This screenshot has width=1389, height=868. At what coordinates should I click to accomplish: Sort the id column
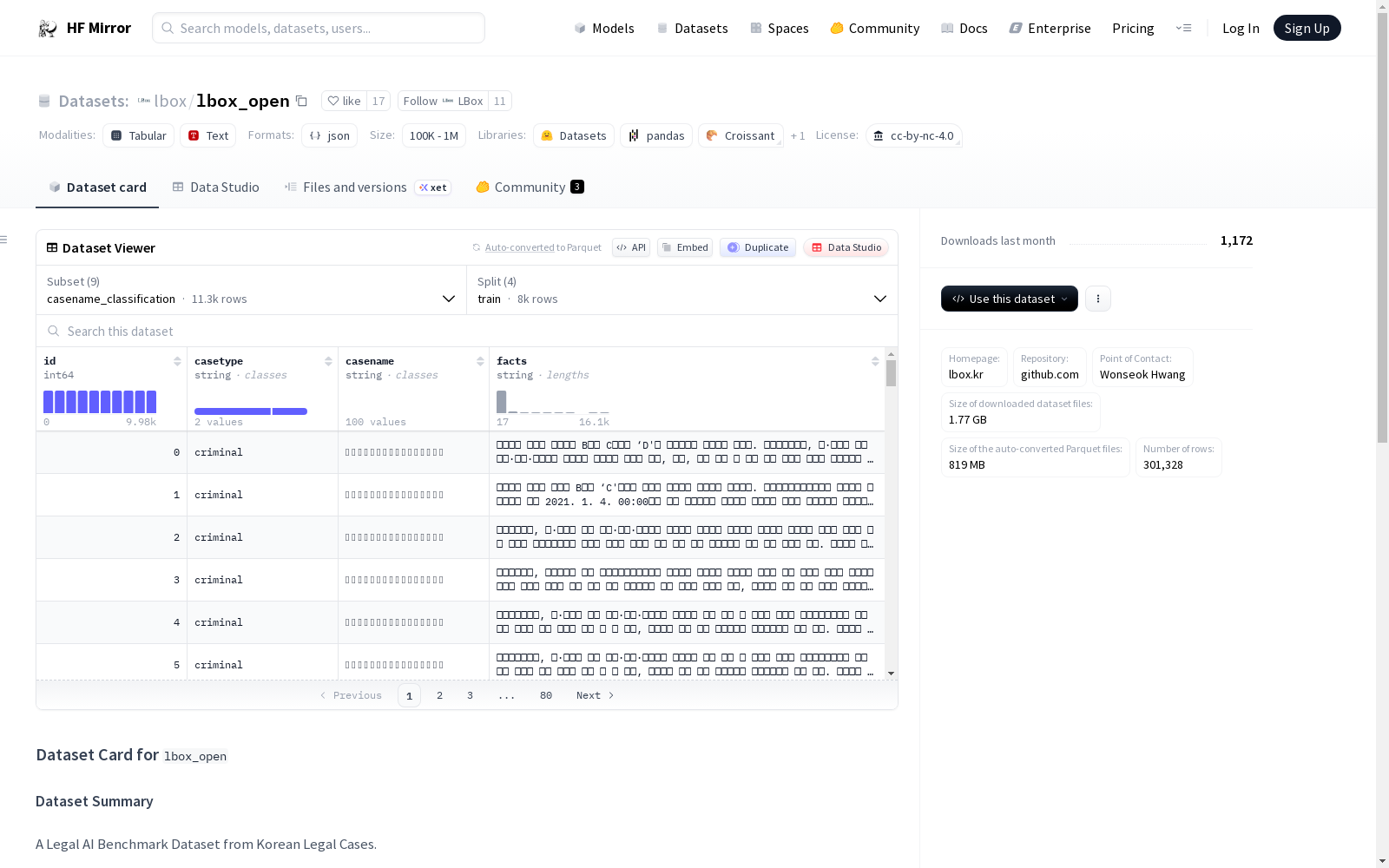(177, 361)
